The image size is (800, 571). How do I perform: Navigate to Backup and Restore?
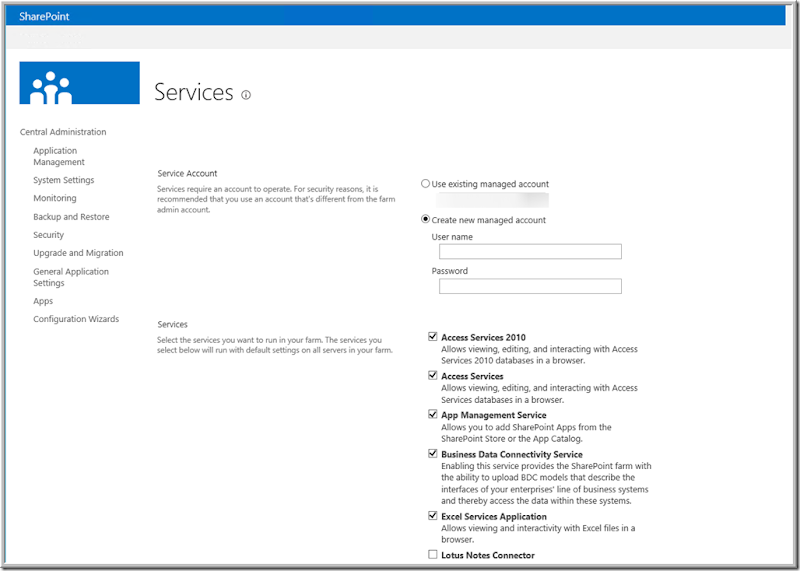tap(71, 217)
